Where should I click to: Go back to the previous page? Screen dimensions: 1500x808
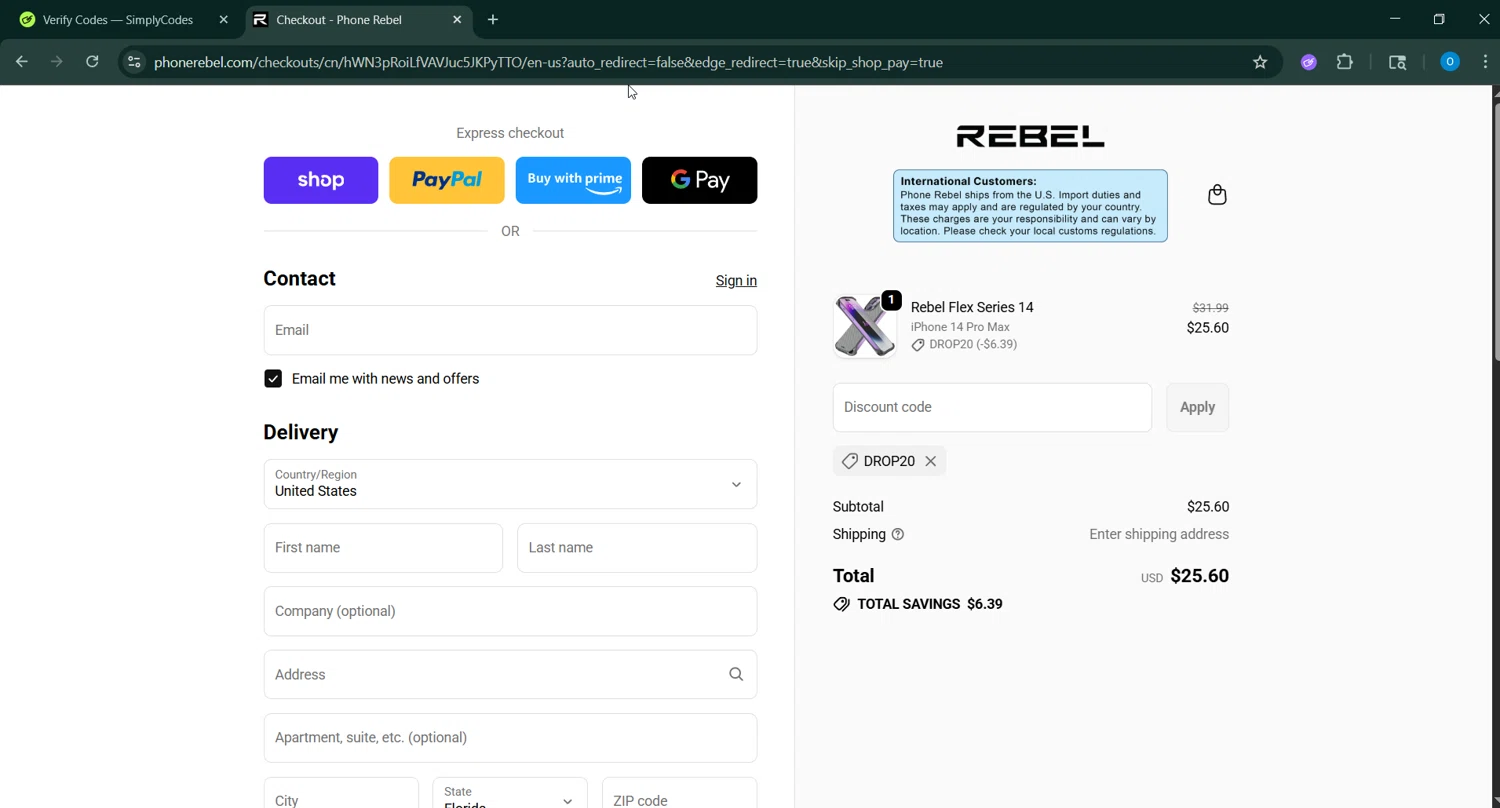[22, 62]
